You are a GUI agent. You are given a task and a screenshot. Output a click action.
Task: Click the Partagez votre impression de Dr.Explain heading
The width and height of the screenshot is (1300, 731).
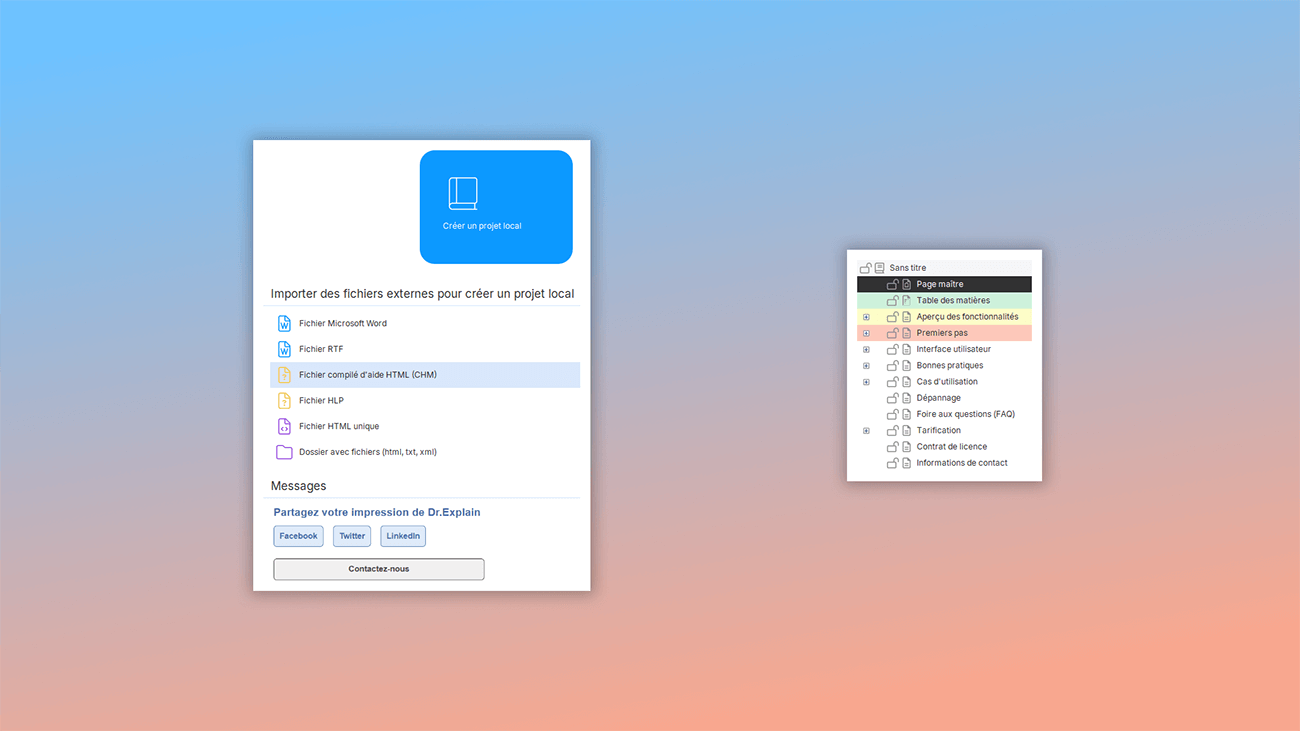click(x=377, y=512)
